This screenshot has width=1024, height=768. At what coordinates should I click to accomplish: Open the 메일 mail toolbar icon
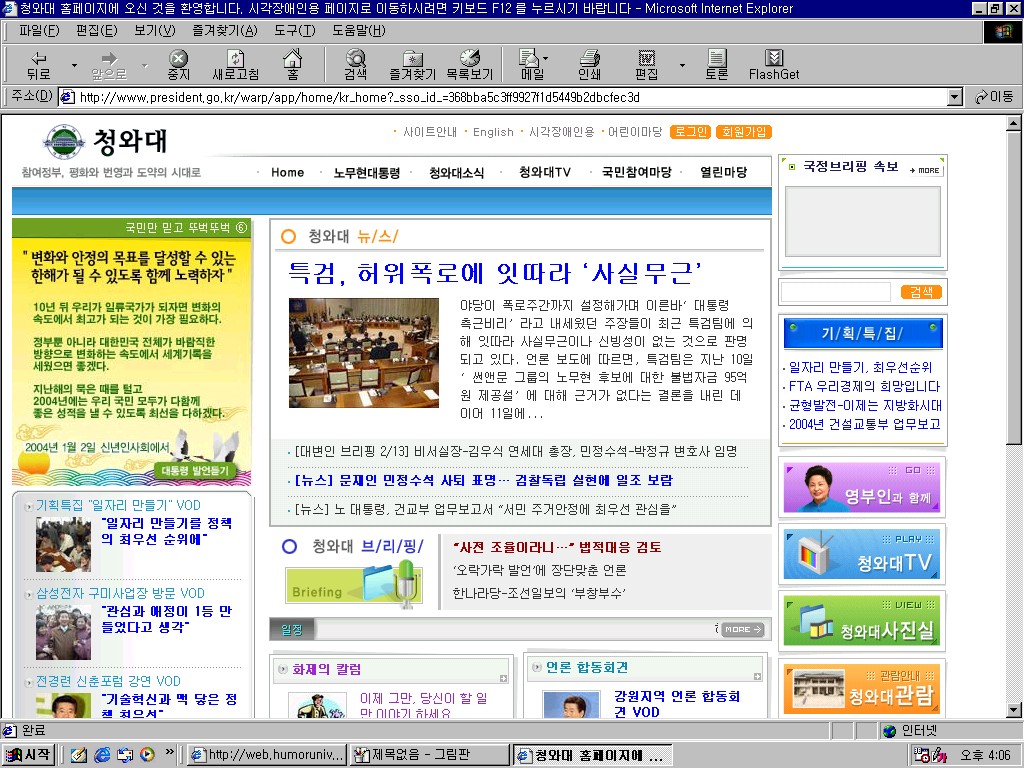[x=531, y=65]
